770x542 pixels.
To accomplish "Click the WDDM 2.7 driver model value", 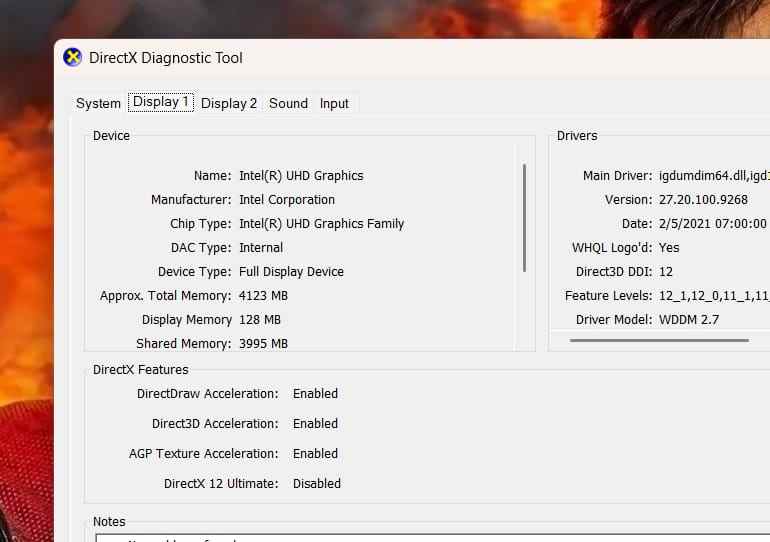I will pos(688,319).
